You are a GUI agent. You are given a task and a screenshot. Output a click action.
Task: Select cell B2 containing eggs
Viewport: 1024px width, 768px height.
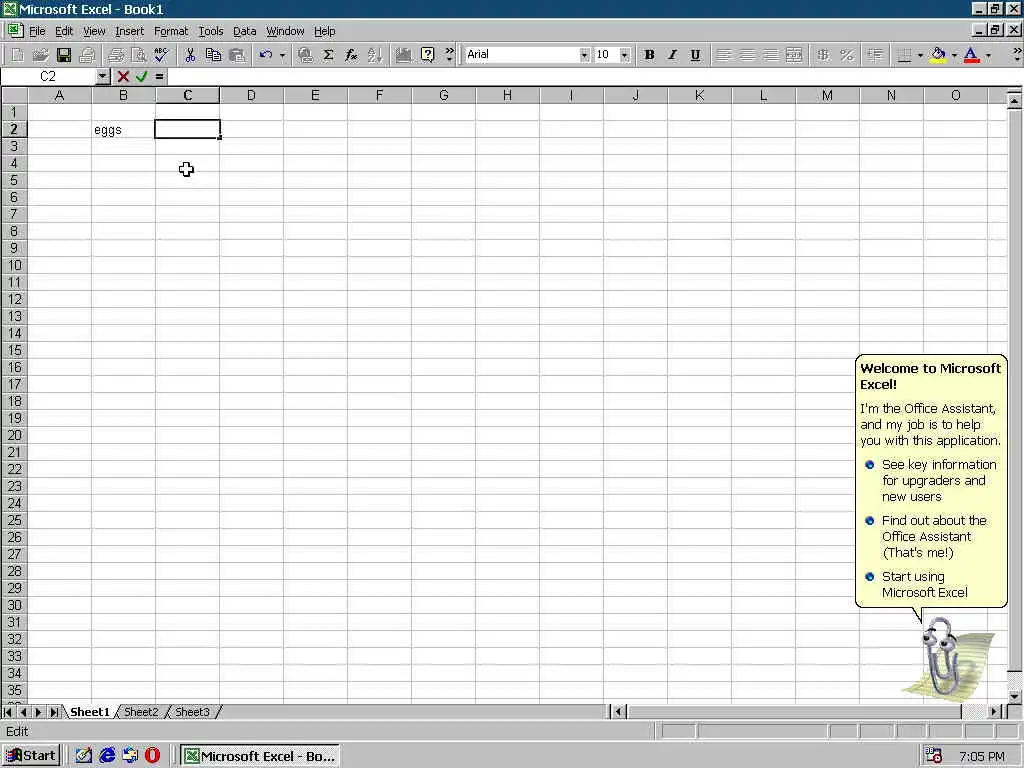(x=123, y=129)
